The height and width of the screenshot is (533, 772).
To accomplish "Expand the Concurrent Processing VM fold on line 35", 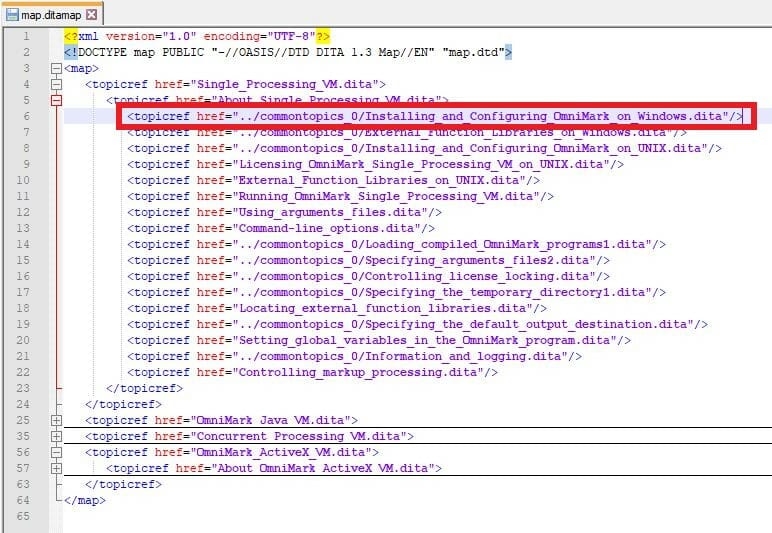I will coord(56,436).
